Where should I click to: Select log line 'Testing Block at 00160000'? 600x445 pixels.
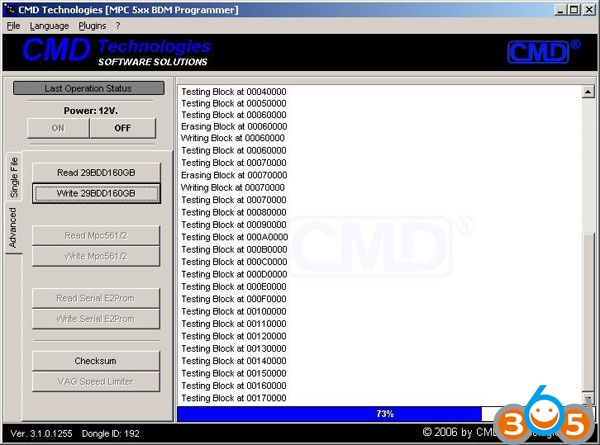[x=233, y=385]
